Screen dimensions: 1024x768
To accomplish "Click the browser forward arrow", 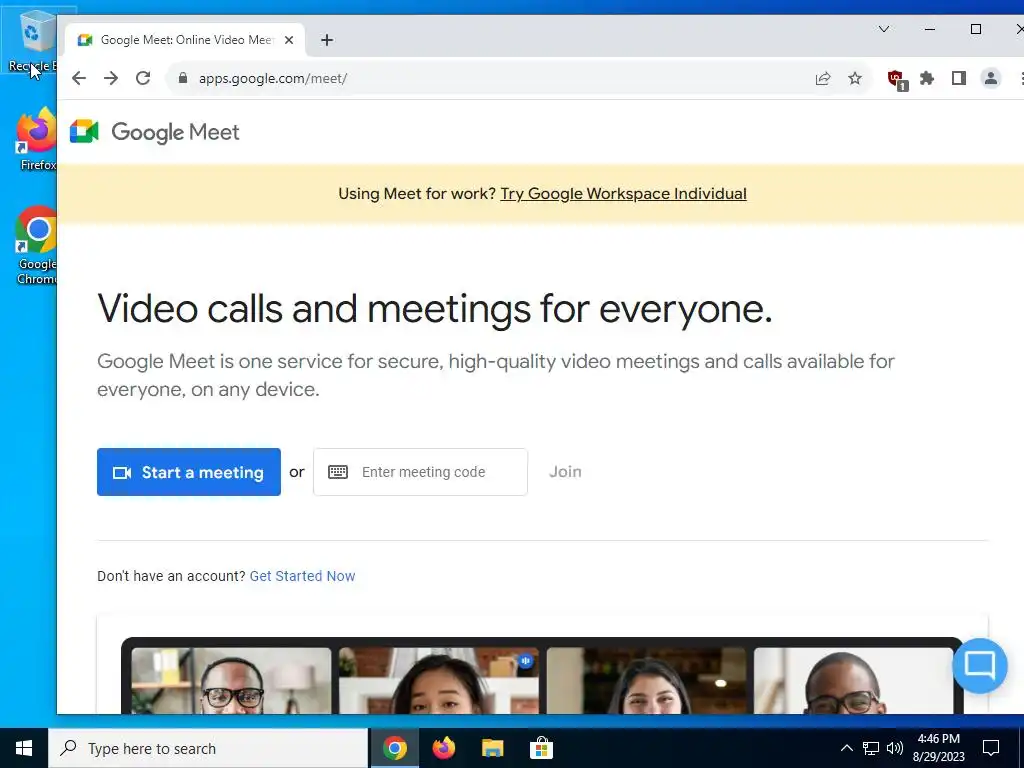I will click(x=111, y=78).
